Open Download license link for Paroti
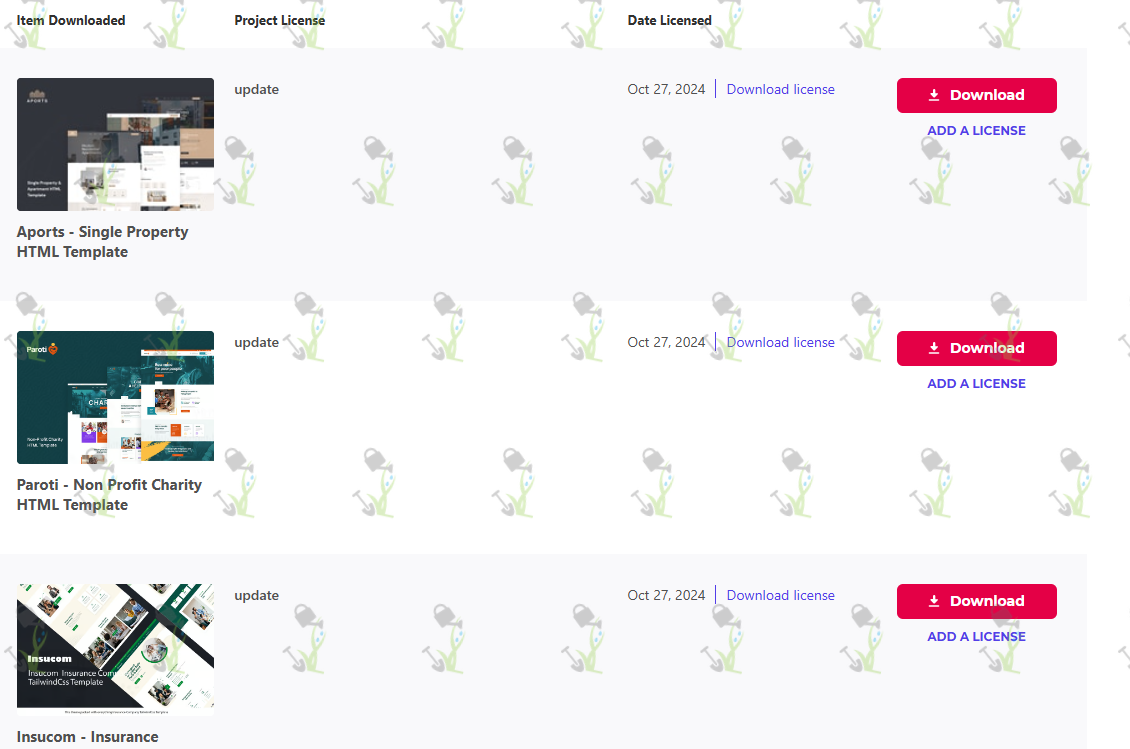Image resolution: width=1130 pixels, height=749 pixels. pos(780,342)
